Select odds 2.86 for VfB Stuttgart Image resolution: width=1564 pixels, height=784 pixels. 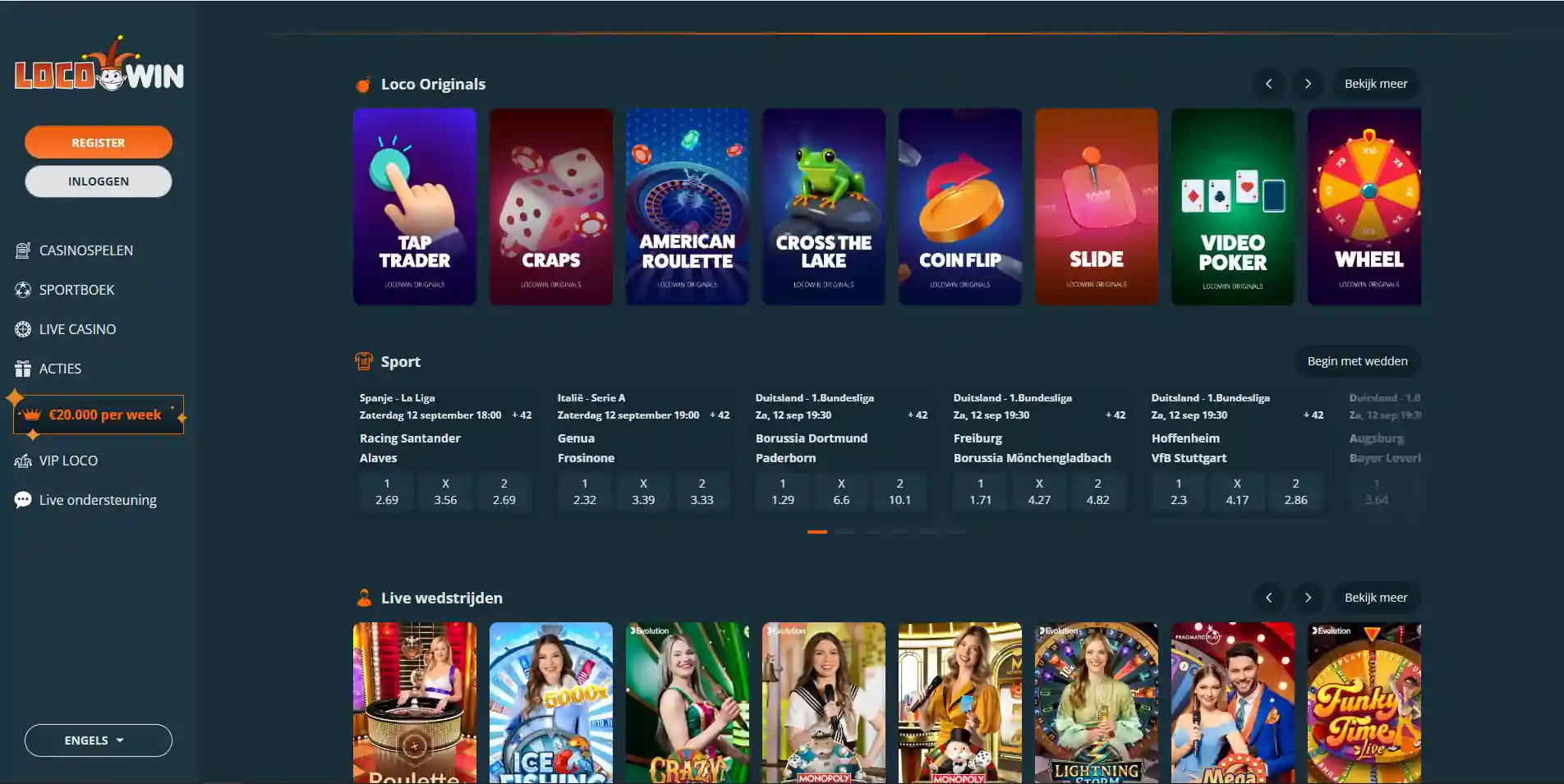pyautogui.click(x=1295, y=492)
